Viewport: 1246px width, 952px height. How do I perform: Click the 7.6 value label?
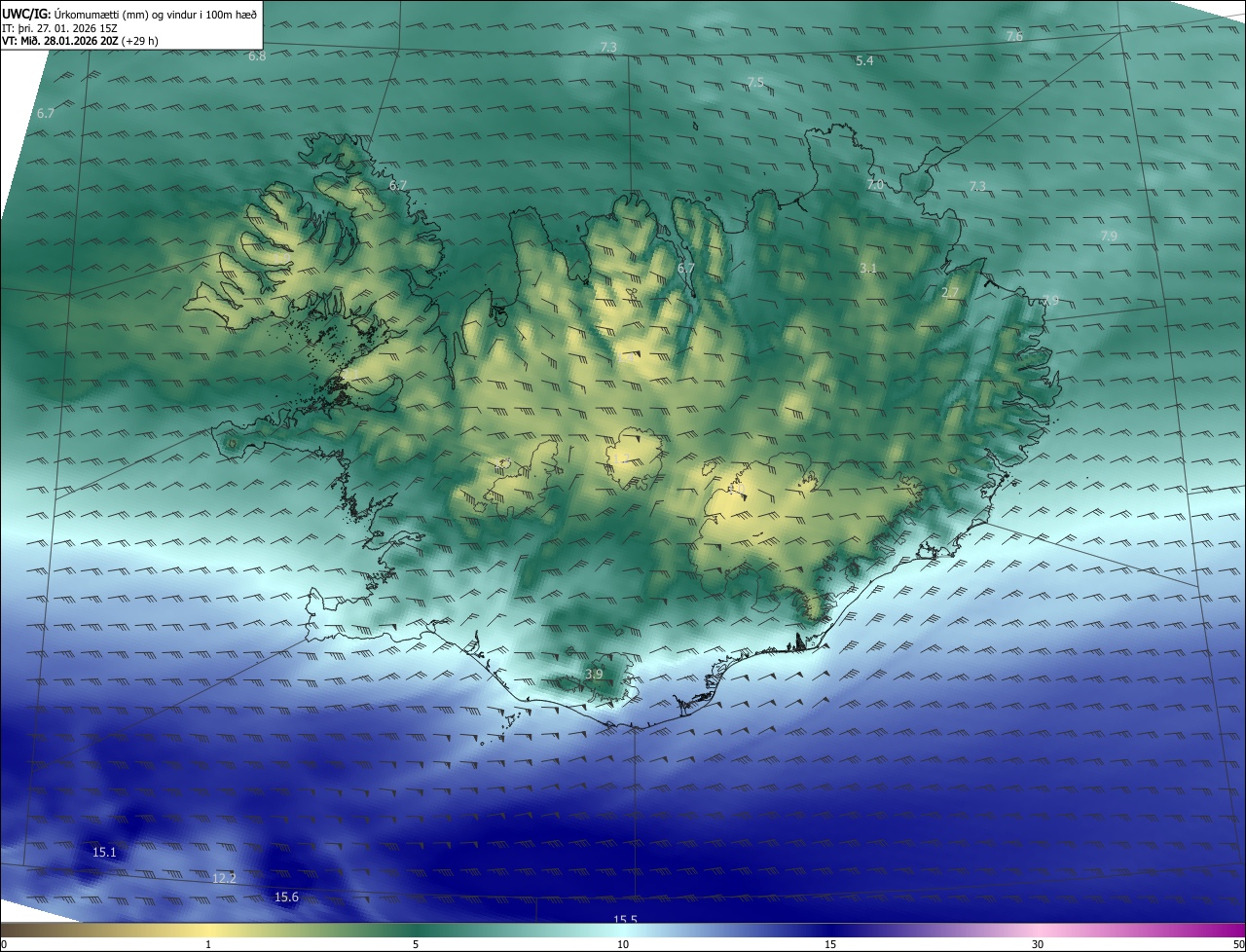tap(1014, 36)
